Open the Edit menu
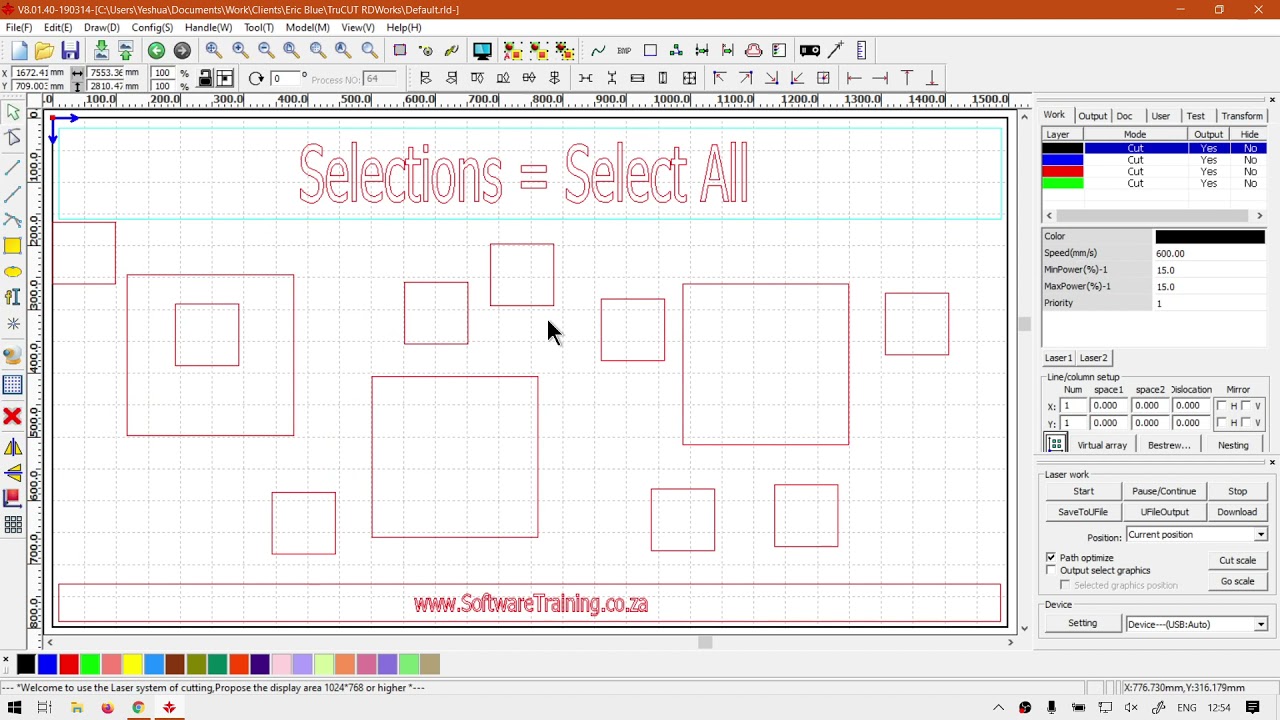The height and width of the screenshot is (720, 1280). 57,28
